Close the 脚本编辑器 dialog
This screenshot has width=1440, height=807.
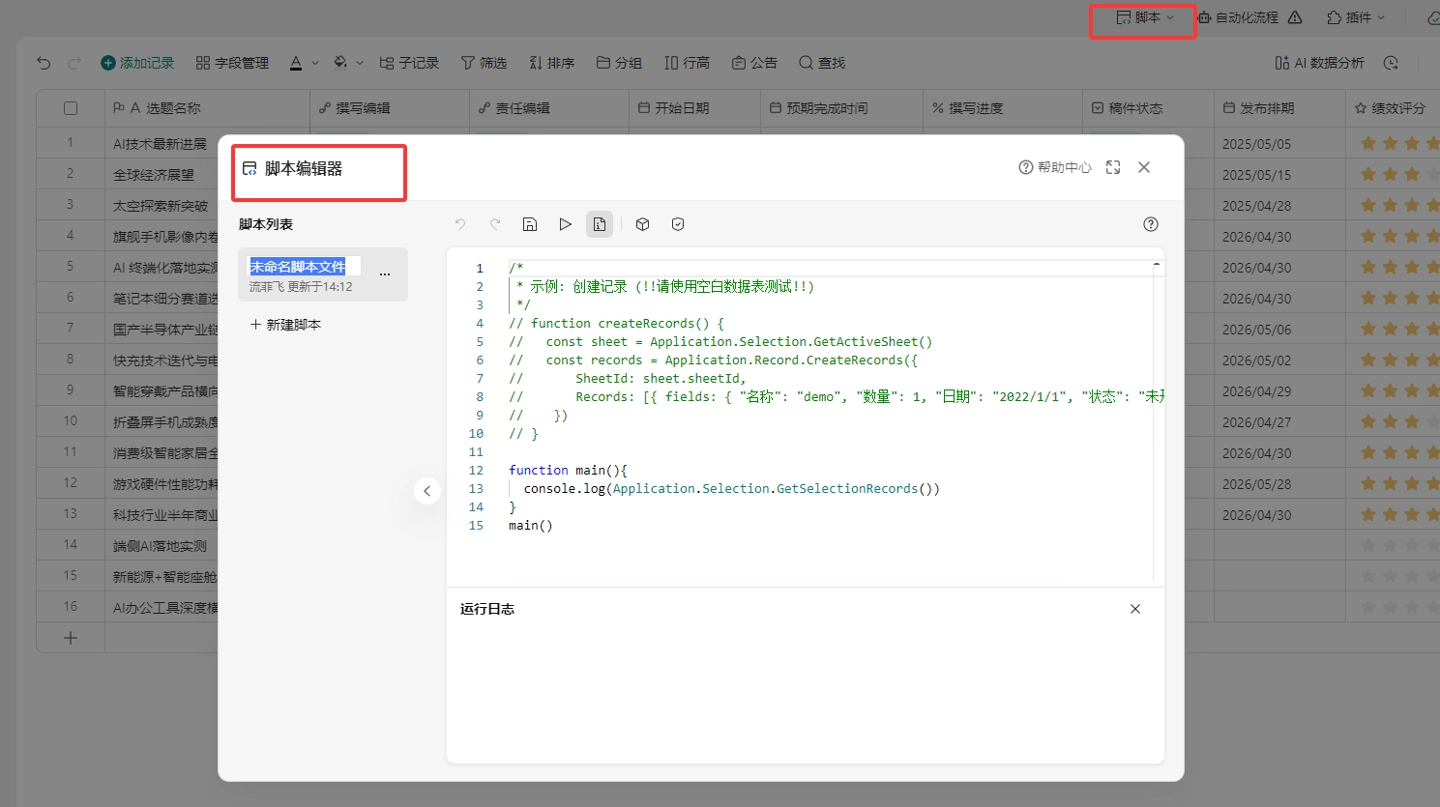[x=1144, y=167]
